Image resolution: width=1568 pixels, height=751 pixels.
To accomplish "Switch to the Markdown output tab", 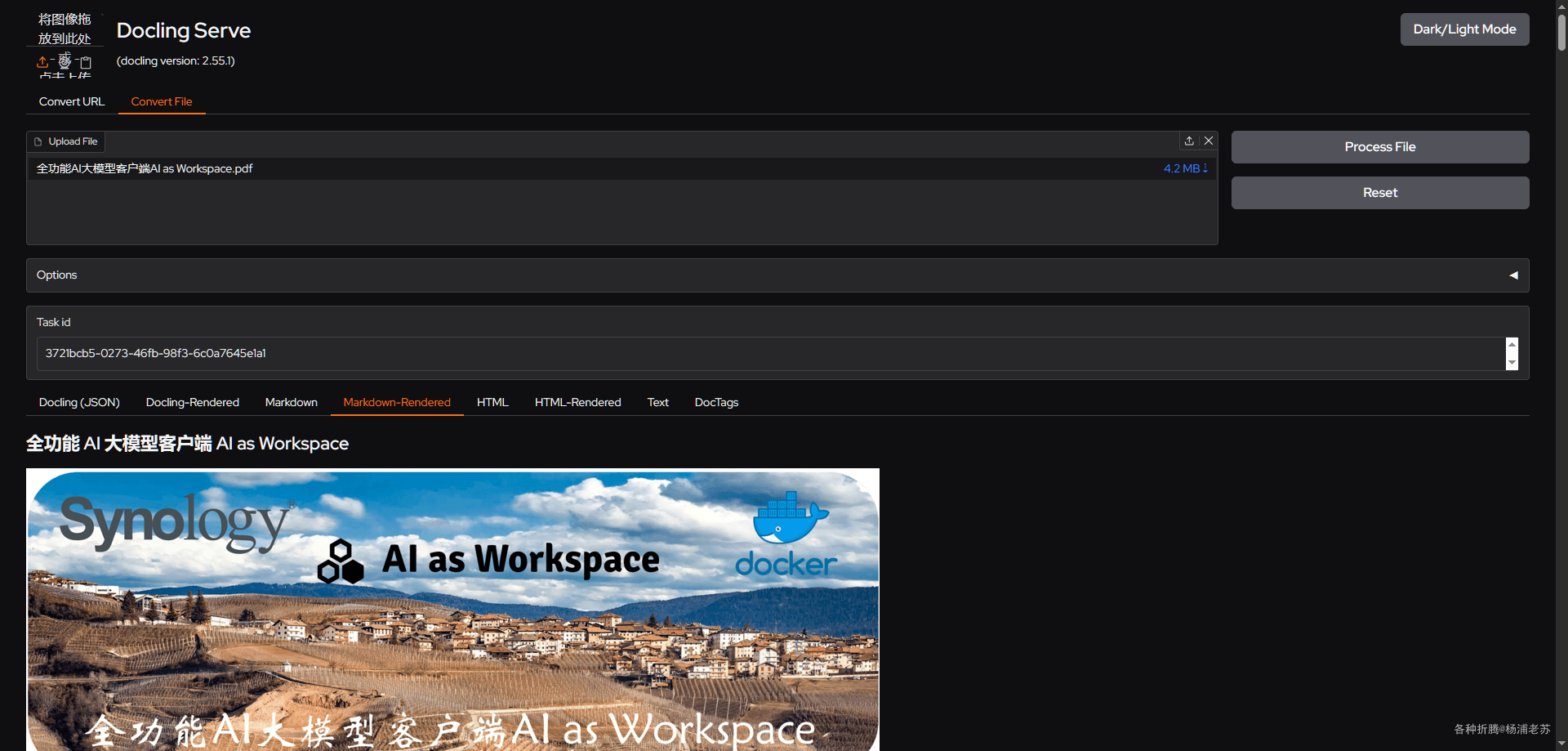I will (292, 402).
